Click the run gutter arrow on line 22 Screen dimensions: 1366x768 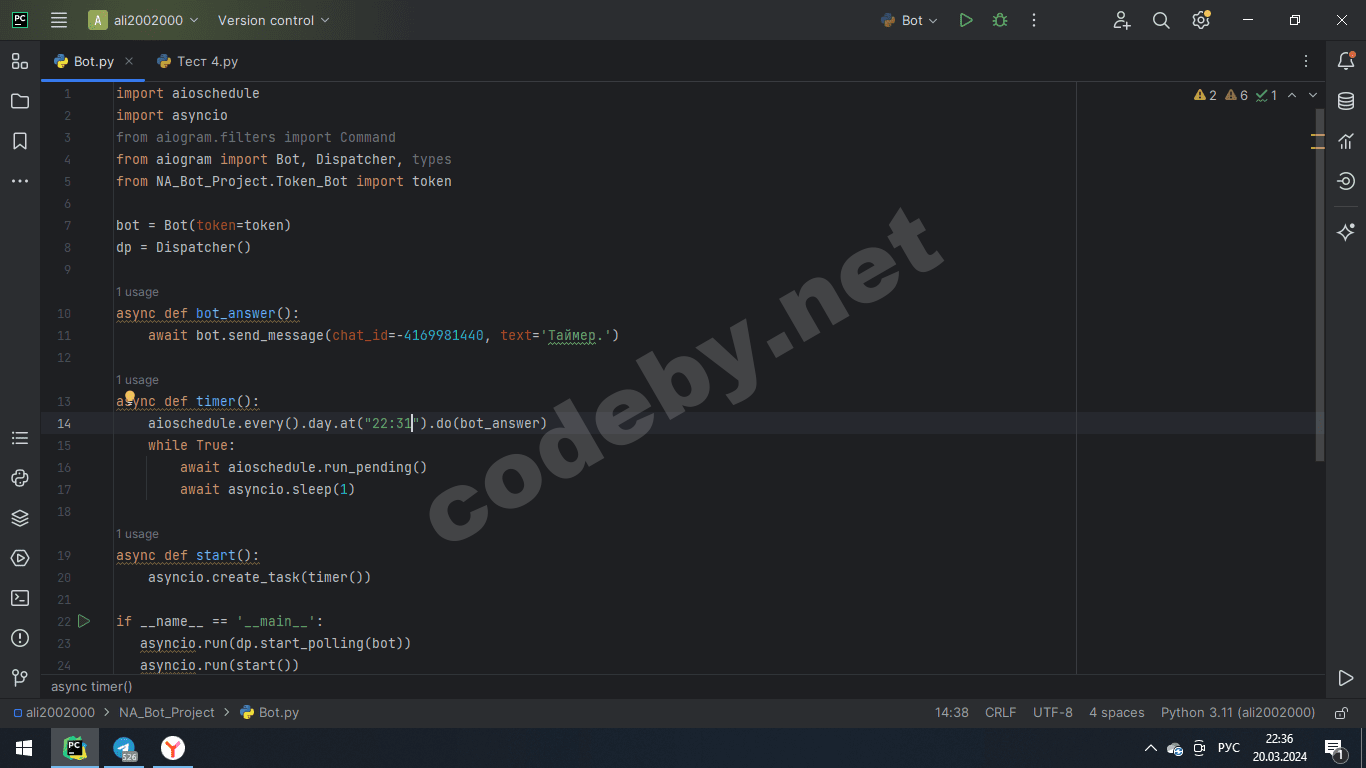(x=84, y=621)
